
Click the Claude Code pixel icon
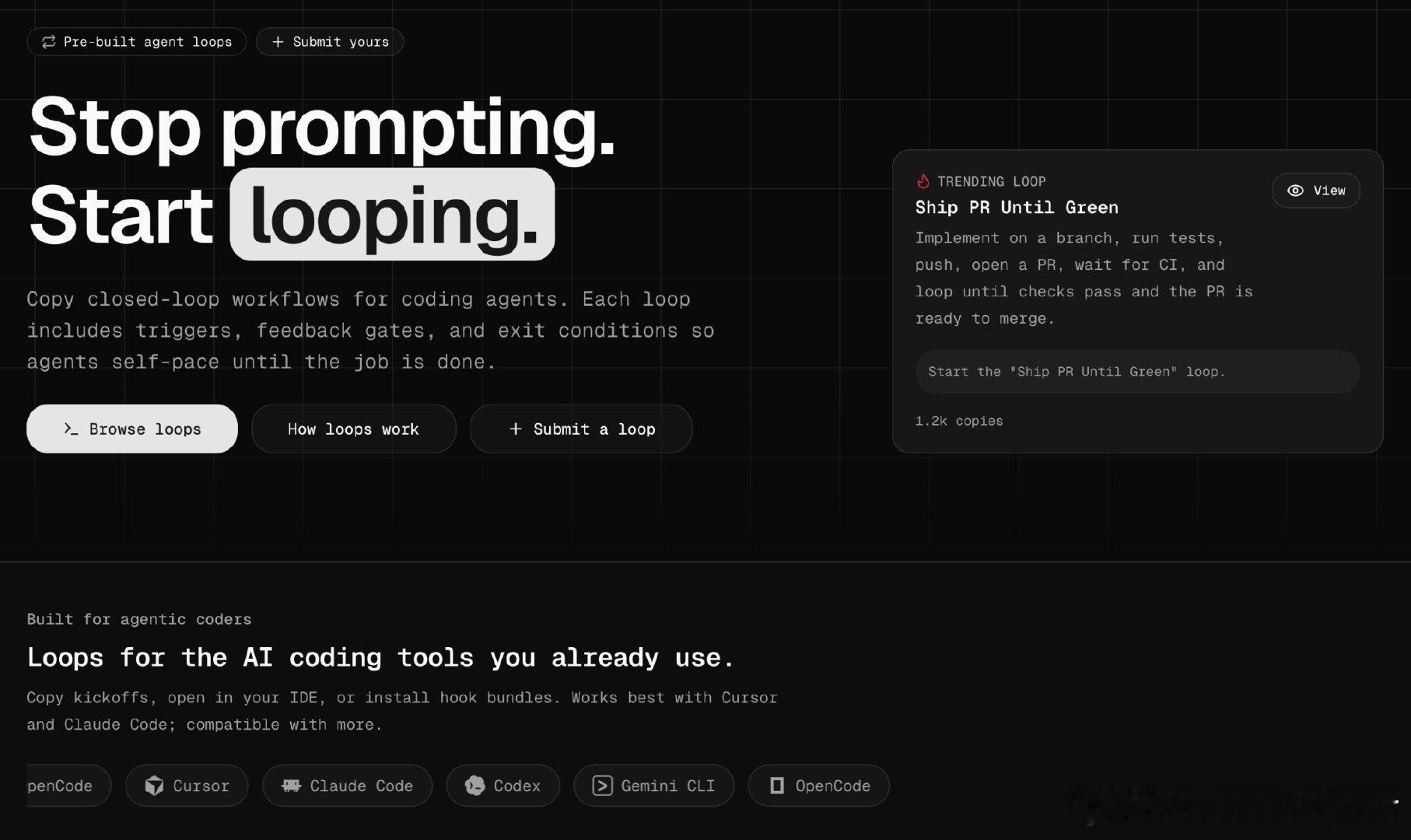pos(291,786)
